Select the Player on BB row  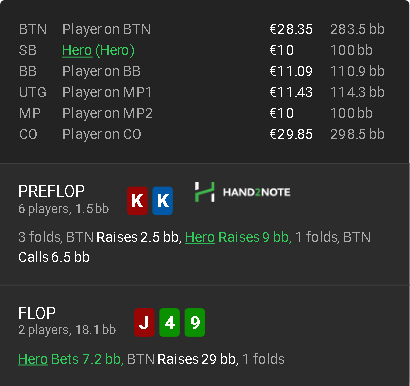(202, 71)
